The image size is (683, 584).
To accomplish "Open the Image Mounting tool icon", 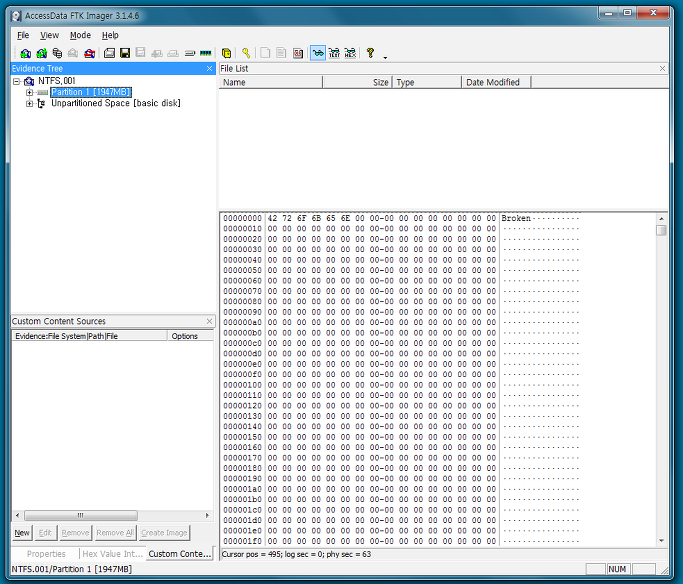I will pos(57,53).
